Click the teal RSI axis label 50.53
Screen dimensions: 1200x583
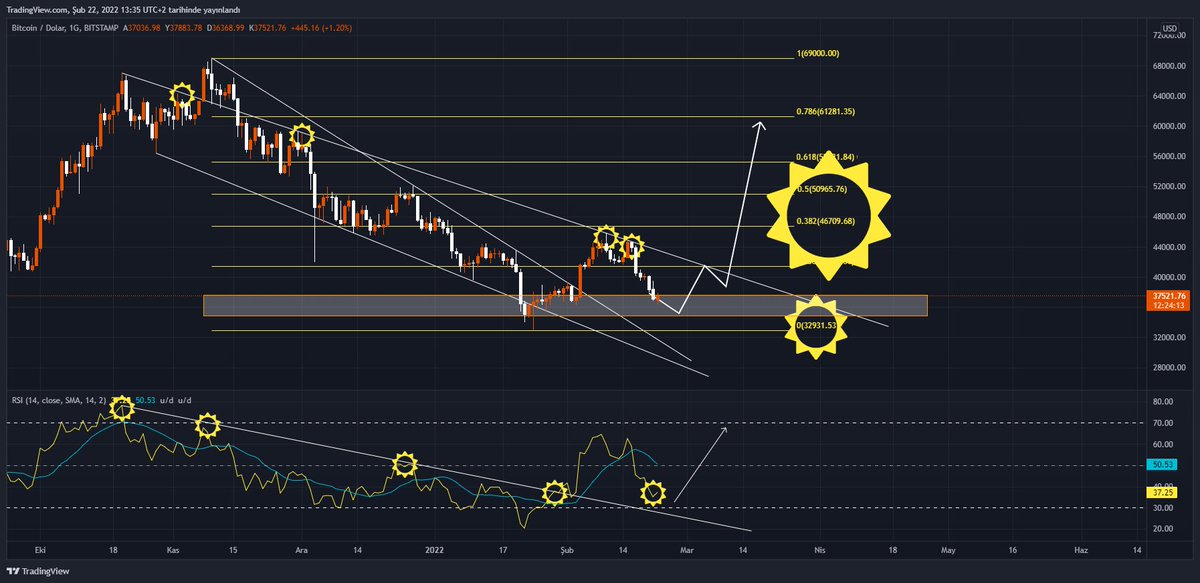coord(1164,465)
